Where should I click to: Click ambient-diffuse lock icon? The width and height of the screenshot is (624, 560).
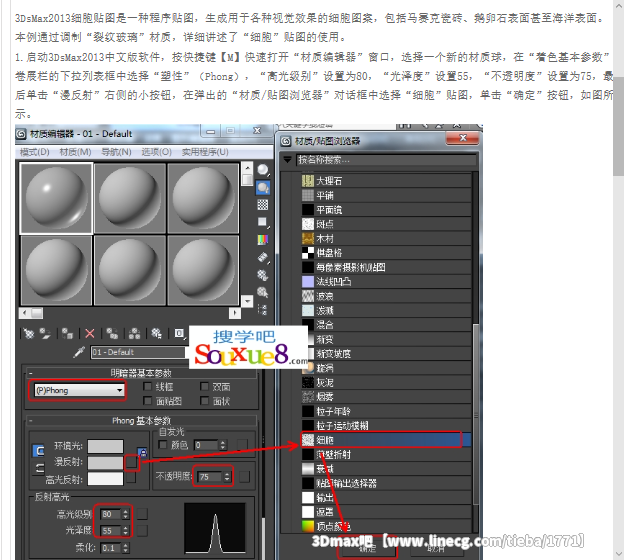(x=142, y=452)
